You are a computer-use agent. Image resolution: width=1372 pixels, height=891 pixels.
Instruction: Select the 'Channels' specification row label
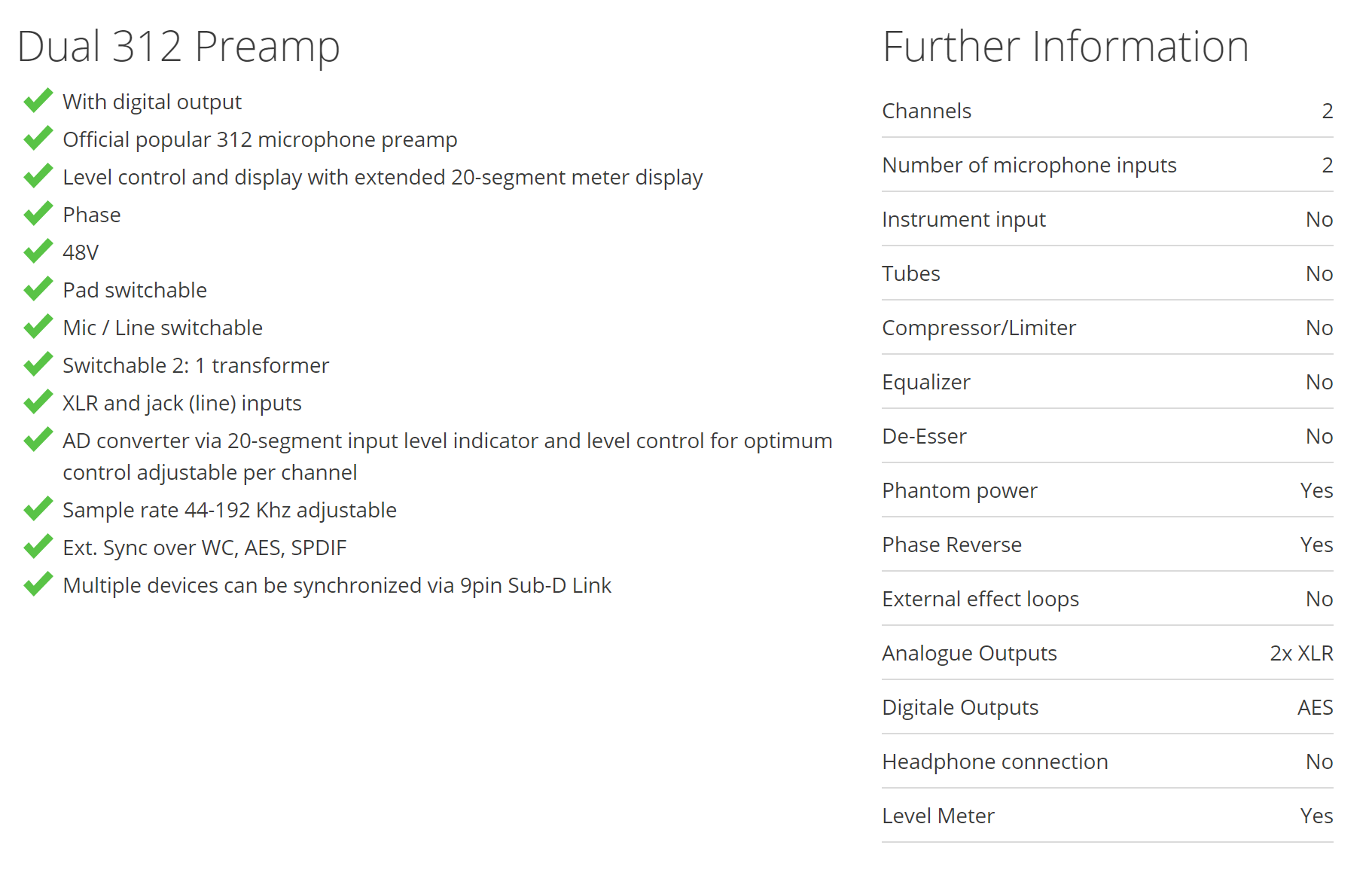click(x=926, y=111)
